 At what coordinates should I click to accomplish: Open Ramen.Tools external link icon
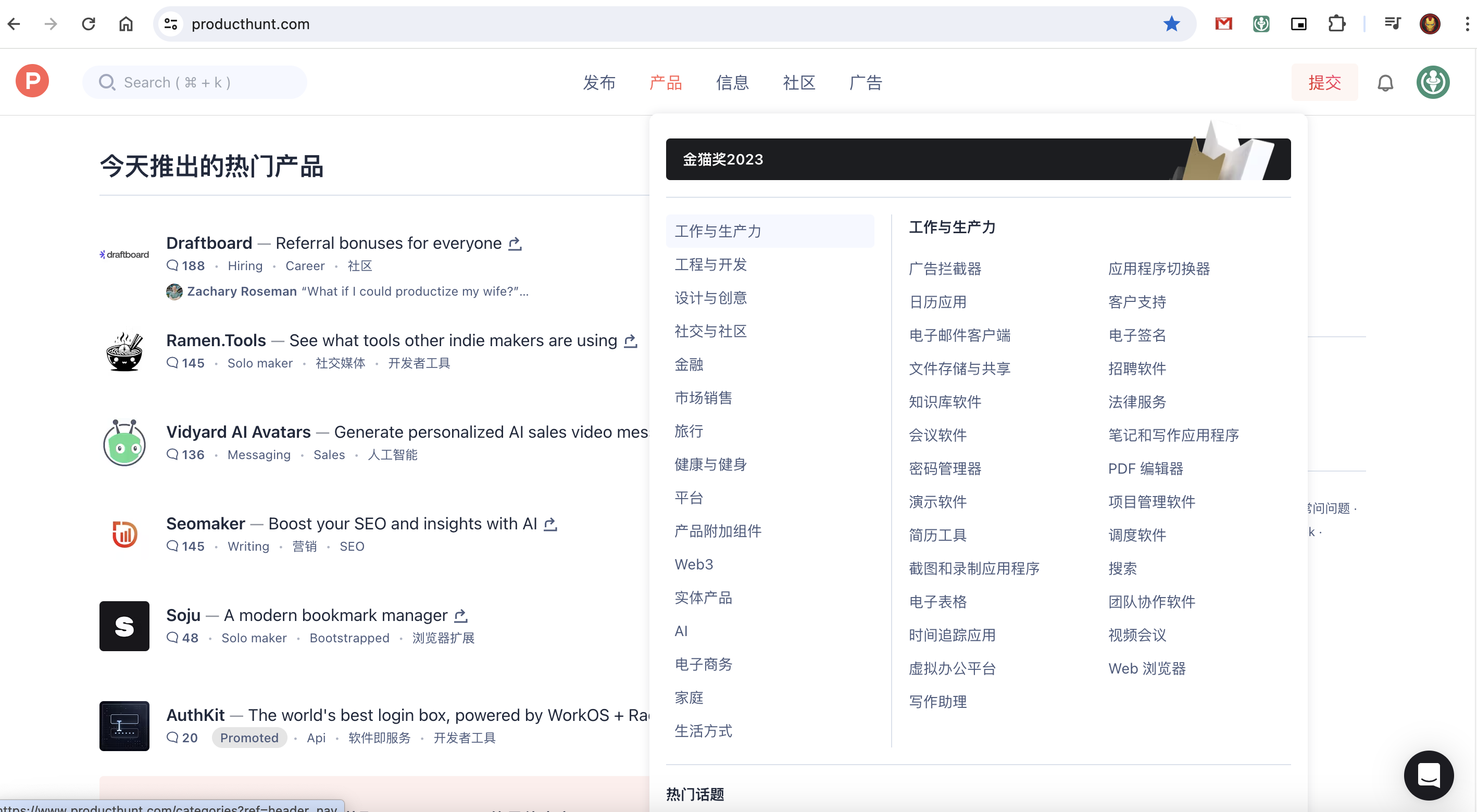click(x=631, y=341)
